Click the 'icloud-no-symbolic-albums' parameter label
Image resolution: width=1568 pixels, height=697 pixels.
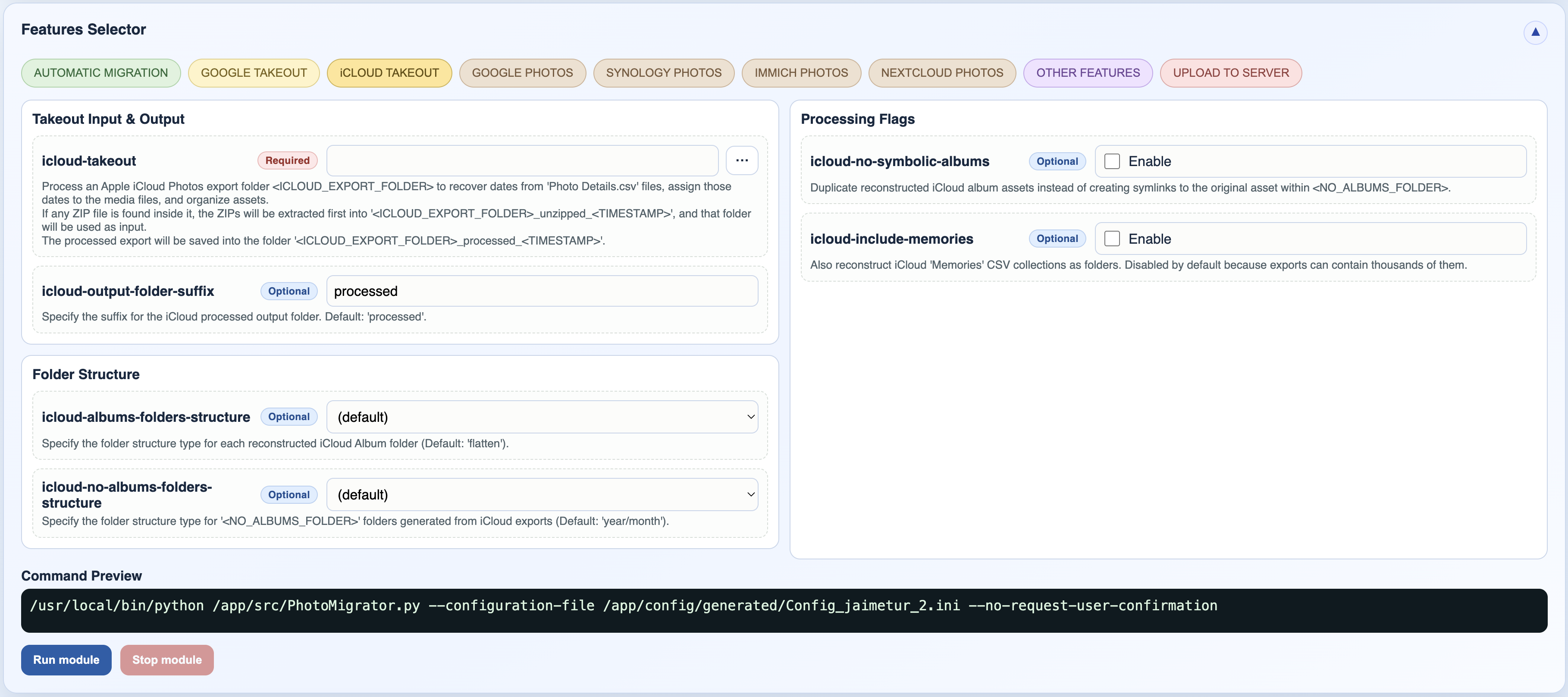click(x=900, y=161)
